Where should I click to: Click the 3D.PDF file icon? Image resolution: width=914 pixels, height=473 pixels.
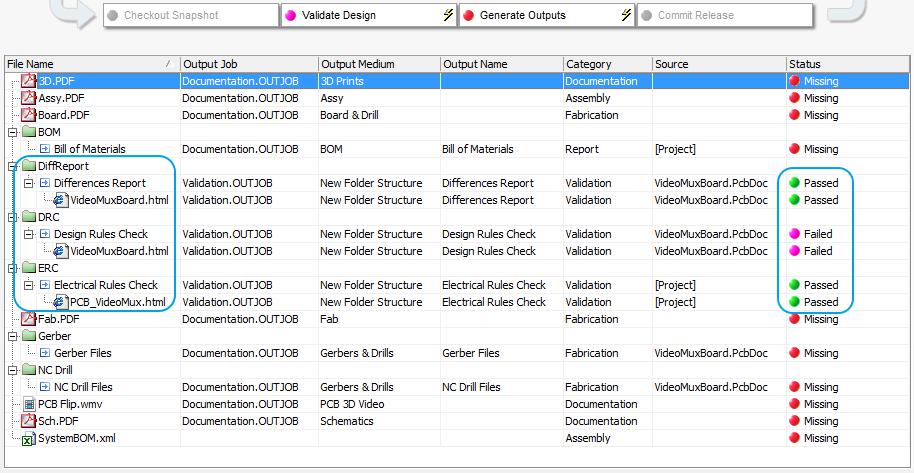click(x=29, y=81)
